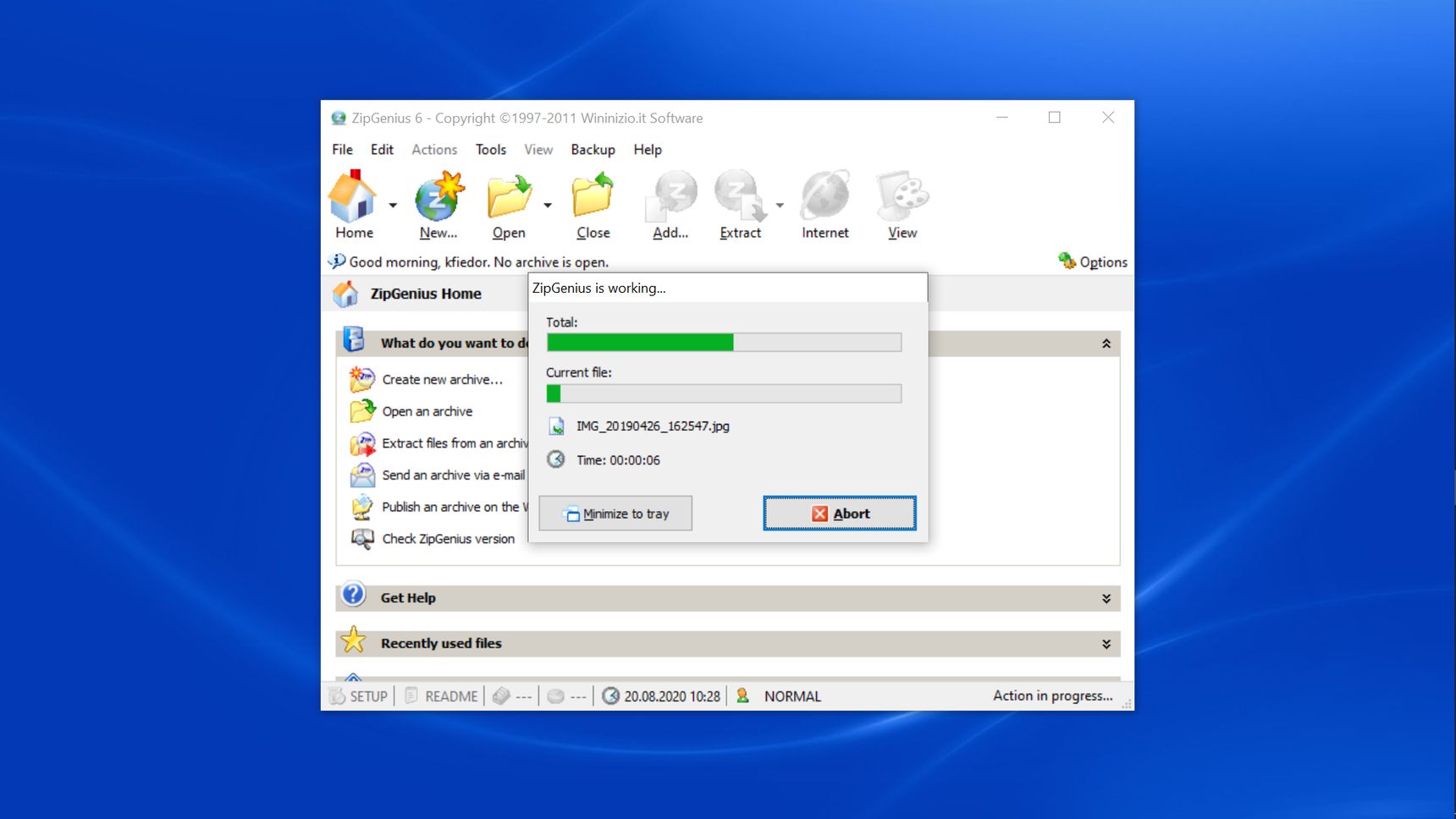1456x819 pixels.
Task: Click the Add files toolbar icon
Action: point(671,196)
